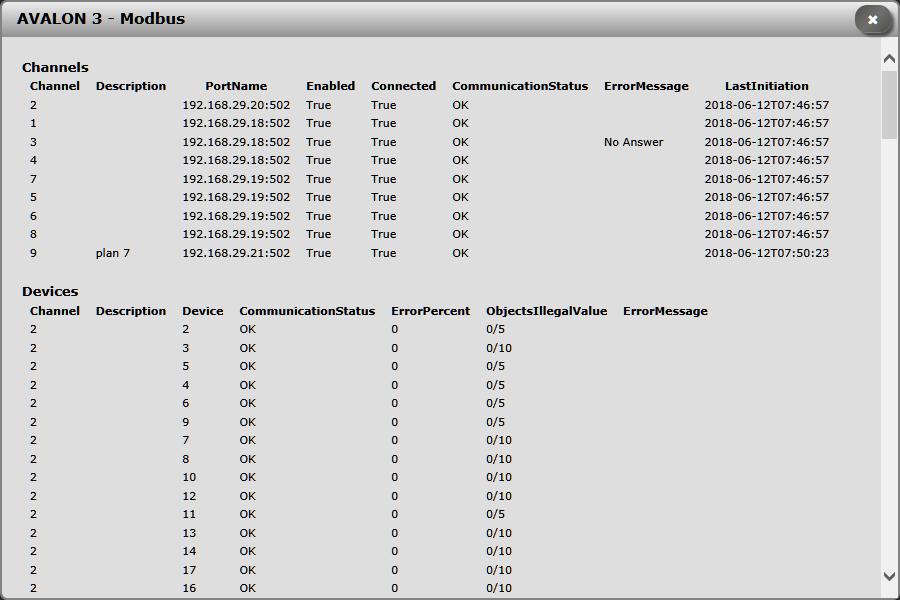900x600 pixels.
Task: Click device number 14 in Devices
Action: click(189, 551)
